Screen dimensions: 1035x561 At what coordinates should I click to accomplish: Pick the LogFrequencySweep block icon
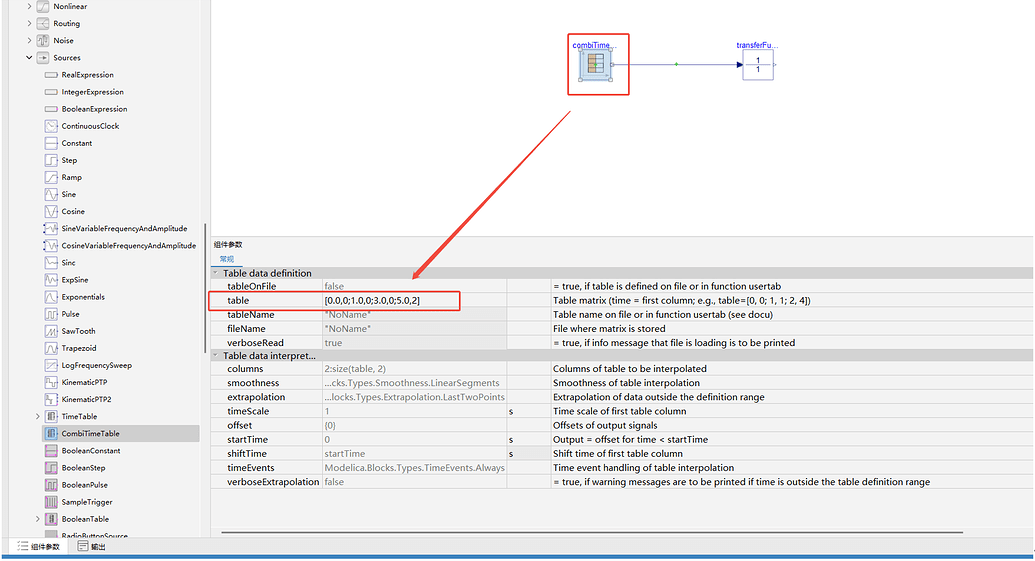[51, 366]
